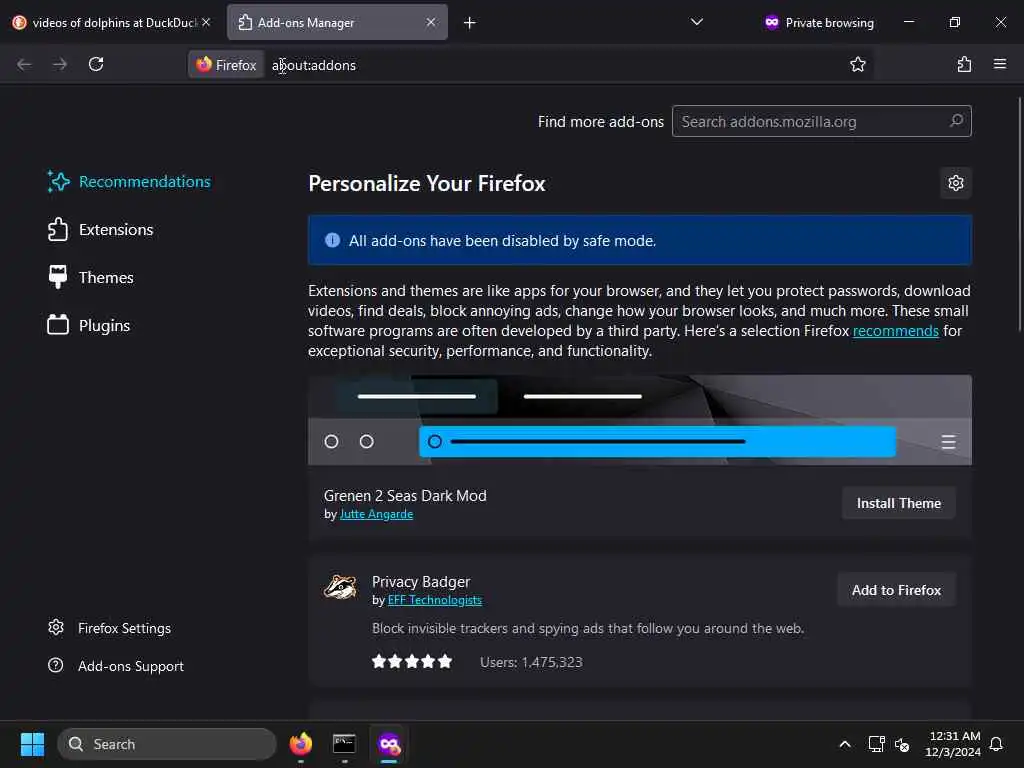
Task: Click Firefox private window taskbar icon
Action: tap(389, 744)
